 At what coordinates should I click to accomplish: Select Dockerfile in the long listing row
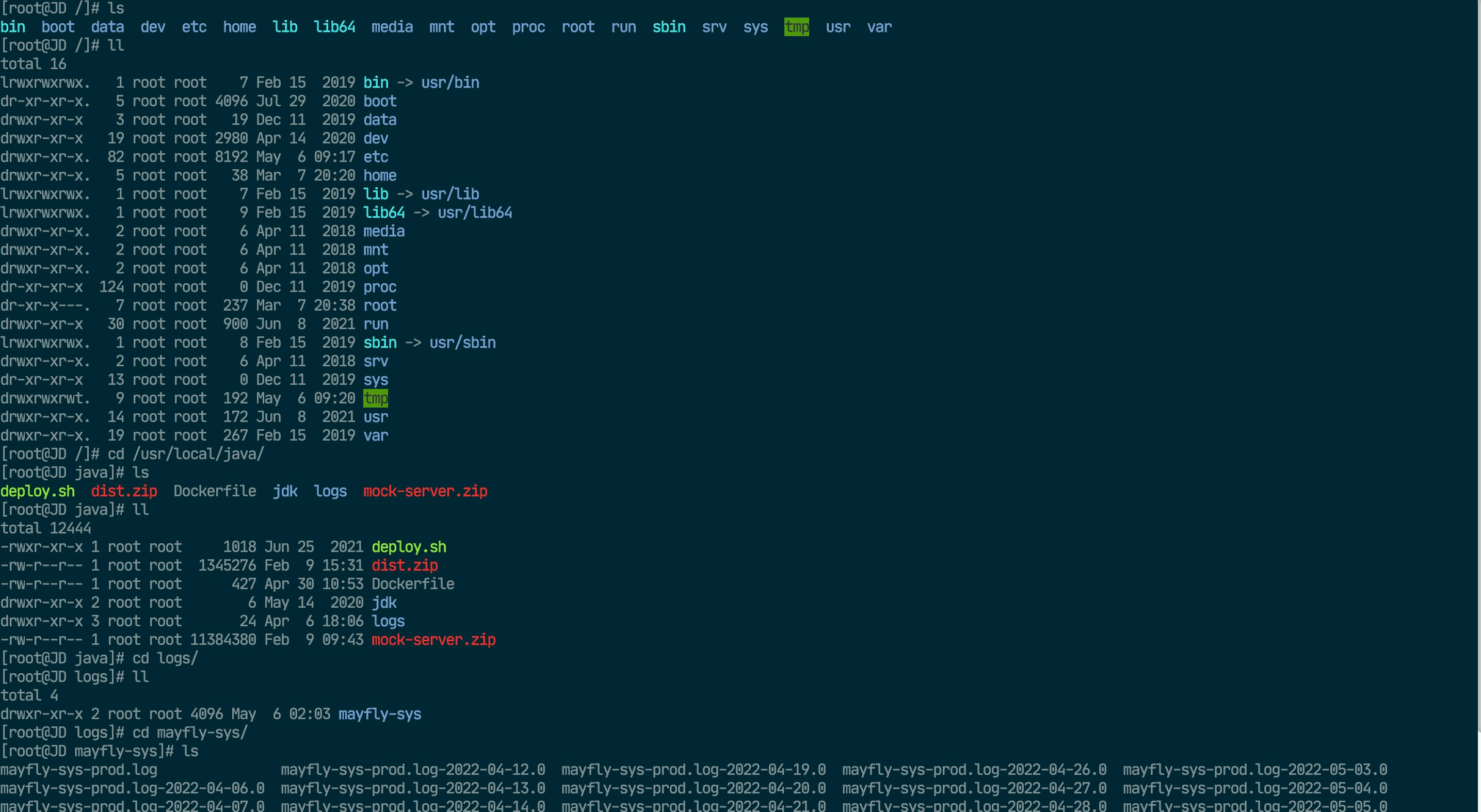click(x=412, y=584)
